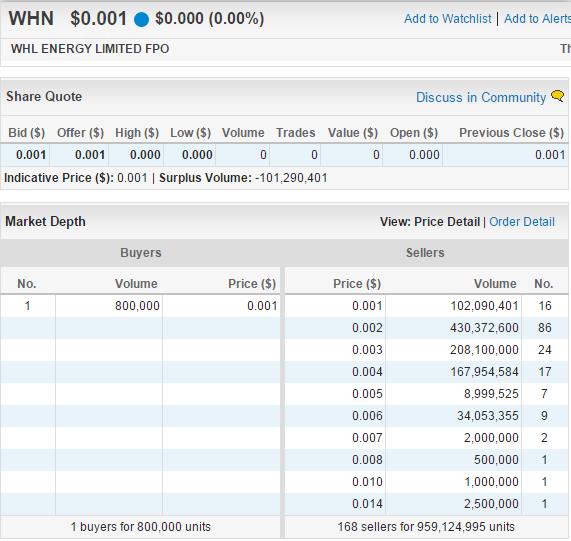This screenshot has width=571, height=541.
Task: Select the buyer row with 800,000 volume
Action: coord(140,305)
